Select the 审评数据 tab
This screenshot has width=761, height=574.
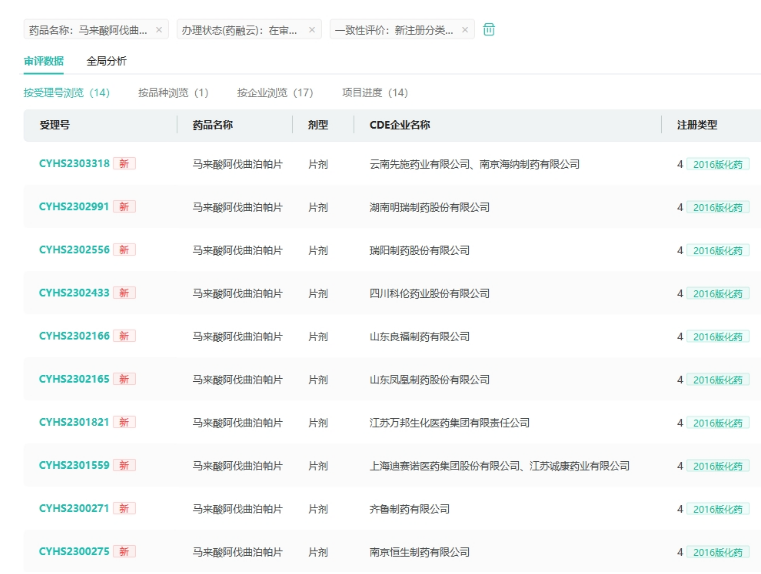point(44,61)
